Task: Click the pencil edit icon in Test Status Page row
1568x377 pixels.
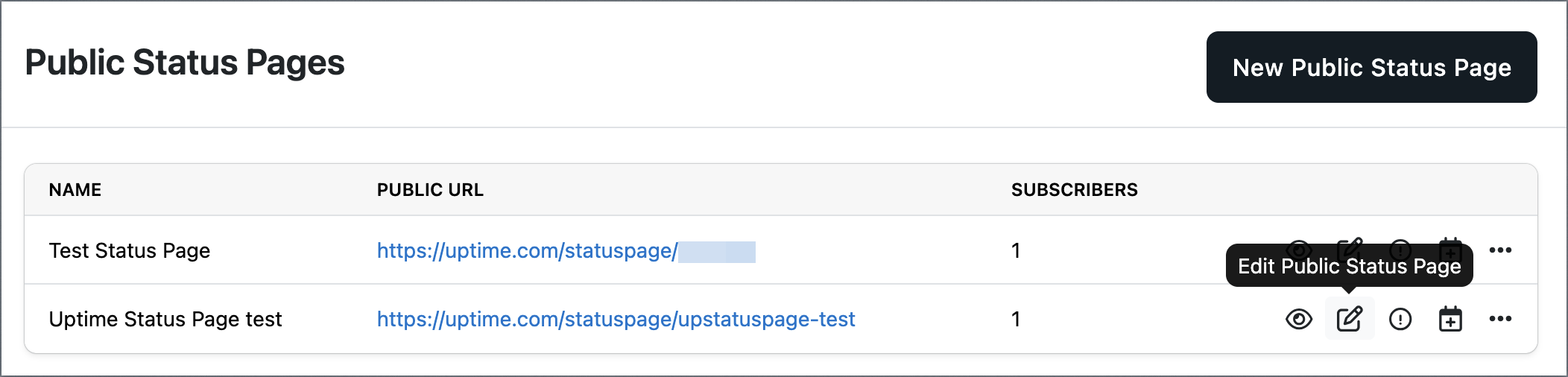Action: (1350, 241)
